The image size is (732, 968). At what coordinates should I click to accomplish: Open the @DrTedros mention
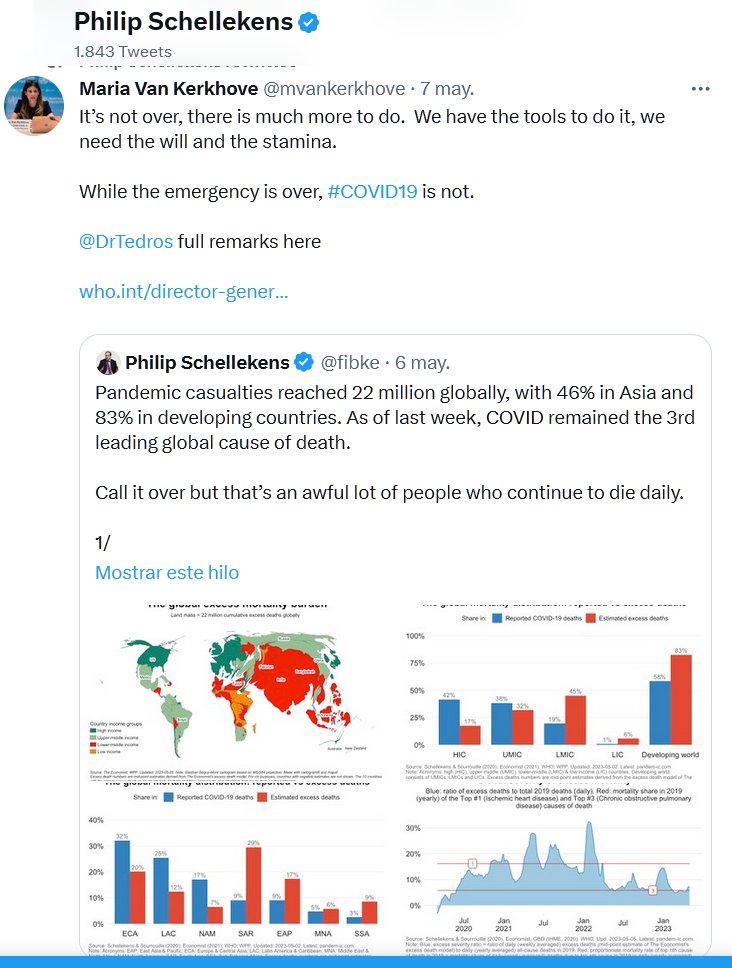[x=126, y=241]
